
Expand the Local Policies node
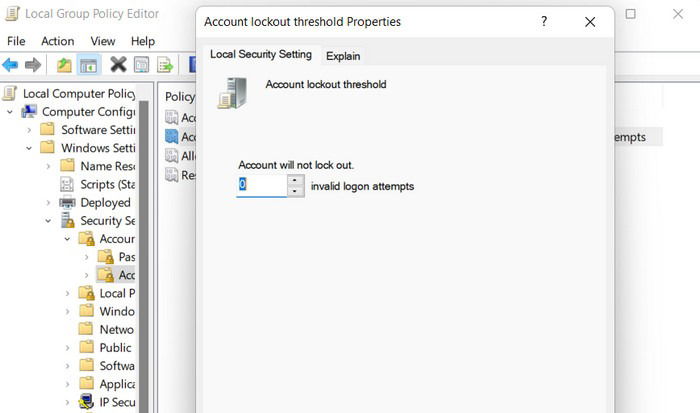point(67,293)
